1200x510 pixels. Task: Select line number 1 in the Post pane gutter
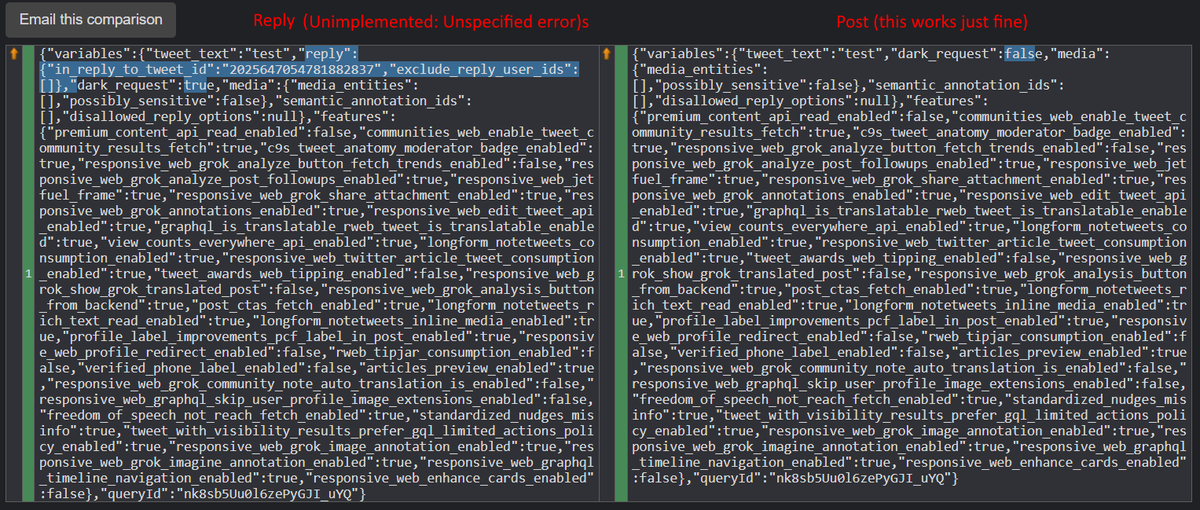pos(622,273)
